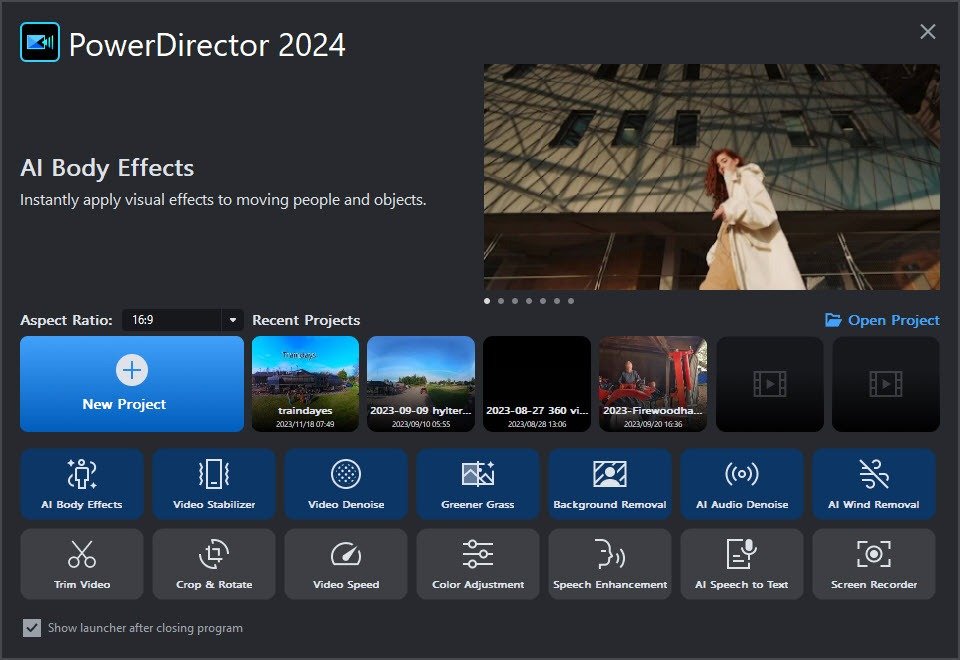Open the Color Adjustment tool
This screenshot has width=960, height=660.
click(477, 564)
